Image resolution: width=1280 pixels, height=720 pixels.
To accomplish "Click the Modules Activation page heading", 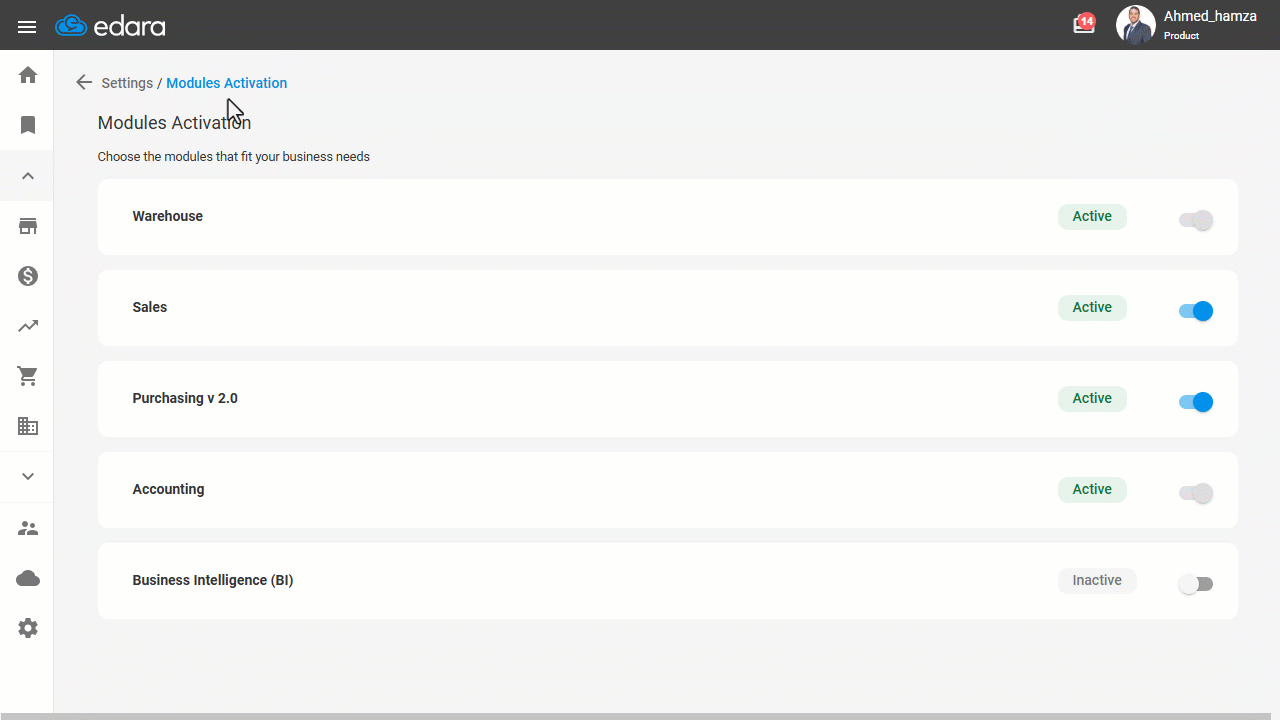I will [174, 123].
